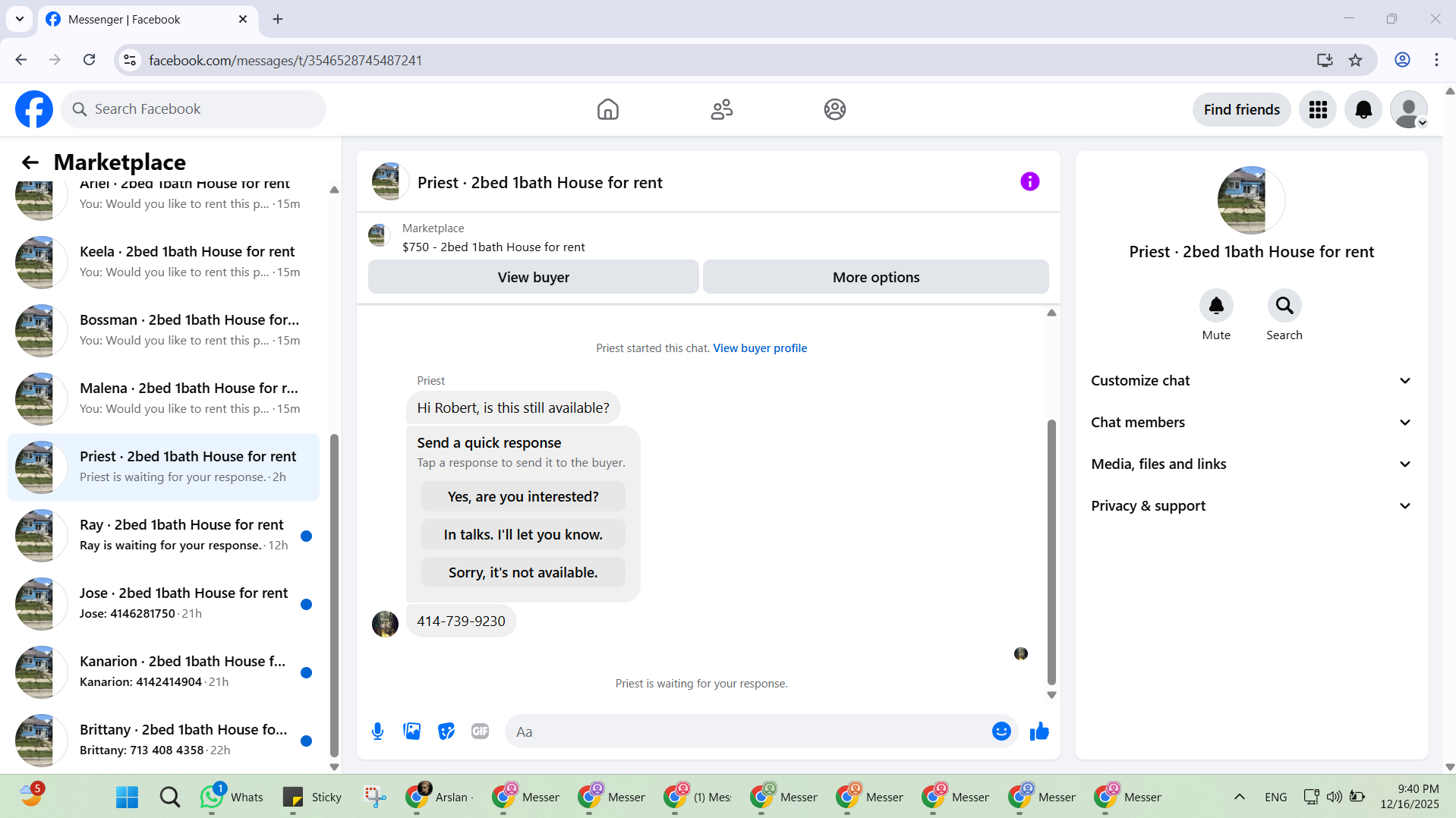Send quick reply 'In talks. I'll let you know.'
1456x818 pixels.
pyautogui.click(x=523, y=534)
